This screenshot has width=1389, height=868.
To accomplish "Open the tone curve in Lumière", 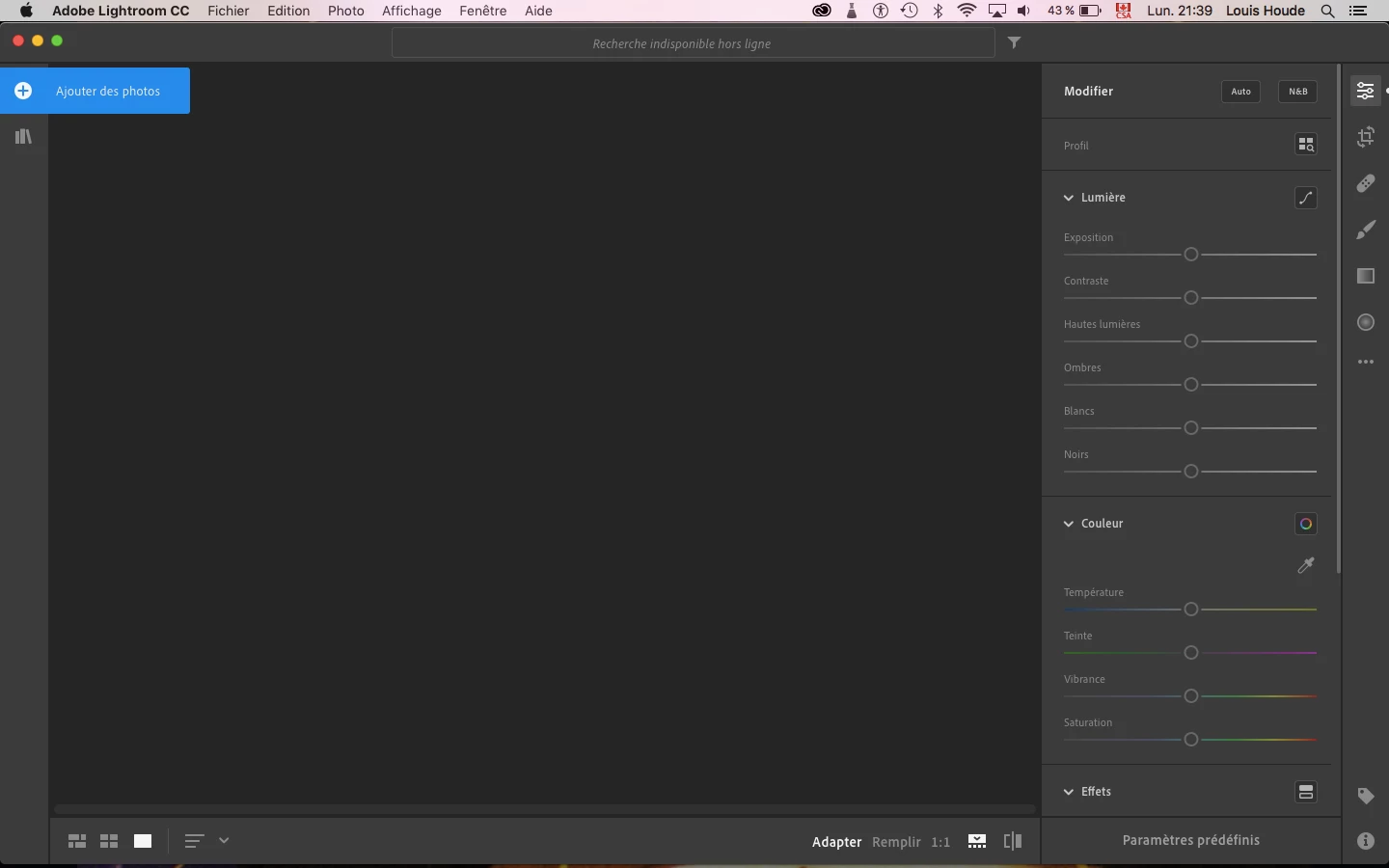I will tap(1306, 198).
